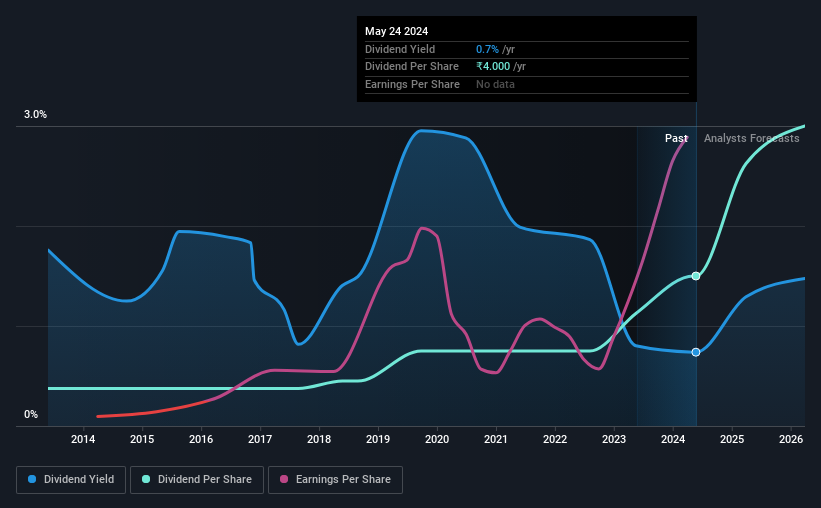The height and width of the screenshot is (508, 821).
Task: Click the Analysts Forecasts label
Action: [x=751, y=138]
